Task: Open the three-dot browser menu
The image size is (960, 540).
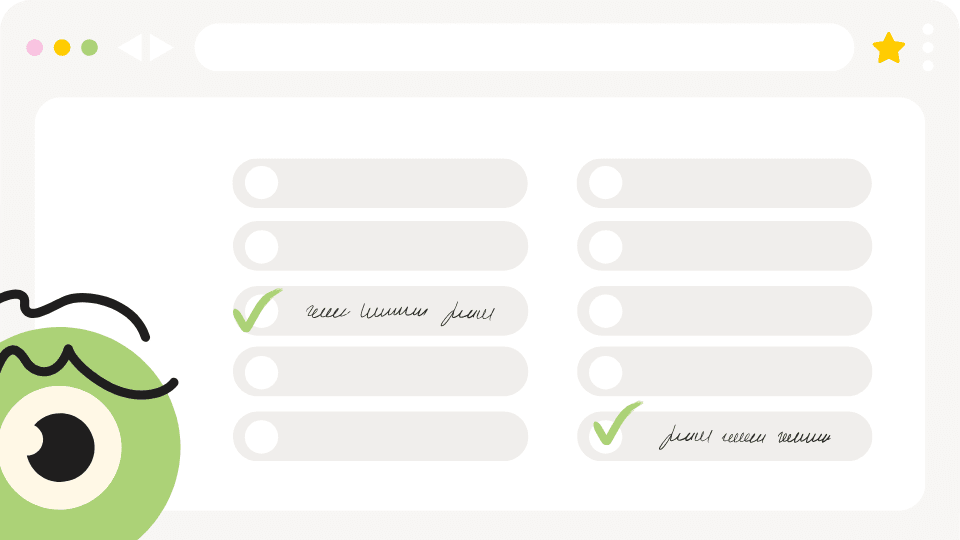Action: pos(928,47)
